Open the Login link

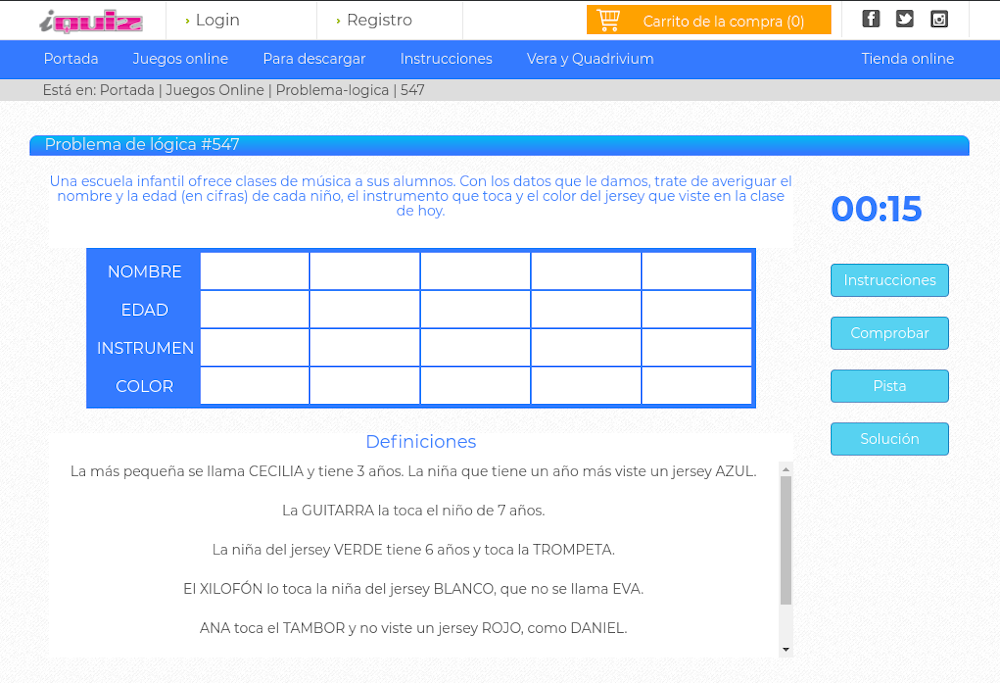(x=217, y=20)
